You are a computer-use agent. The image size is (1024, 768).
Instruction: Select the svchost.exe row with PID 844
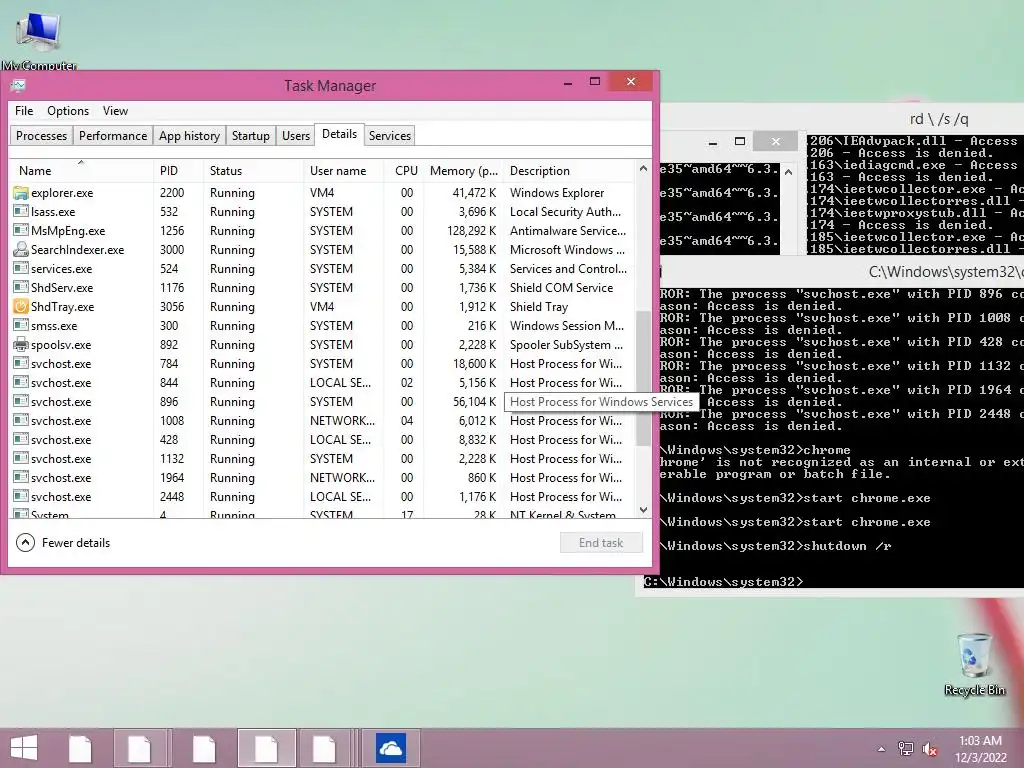click(323, 383)
